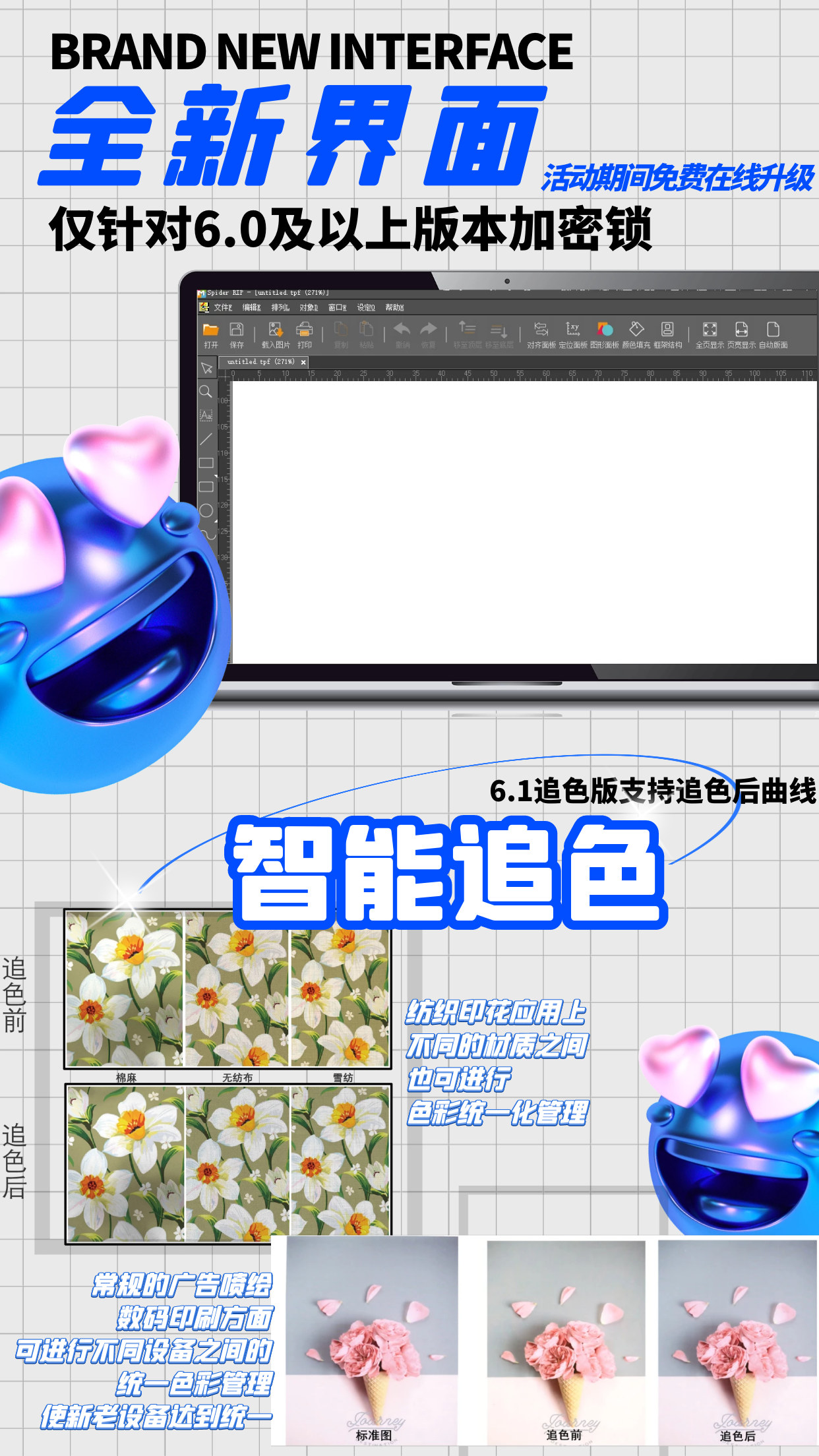Click the 仅针对6.0及以上版本加密锁 text

pyautogui.click(x=351, y=229)
